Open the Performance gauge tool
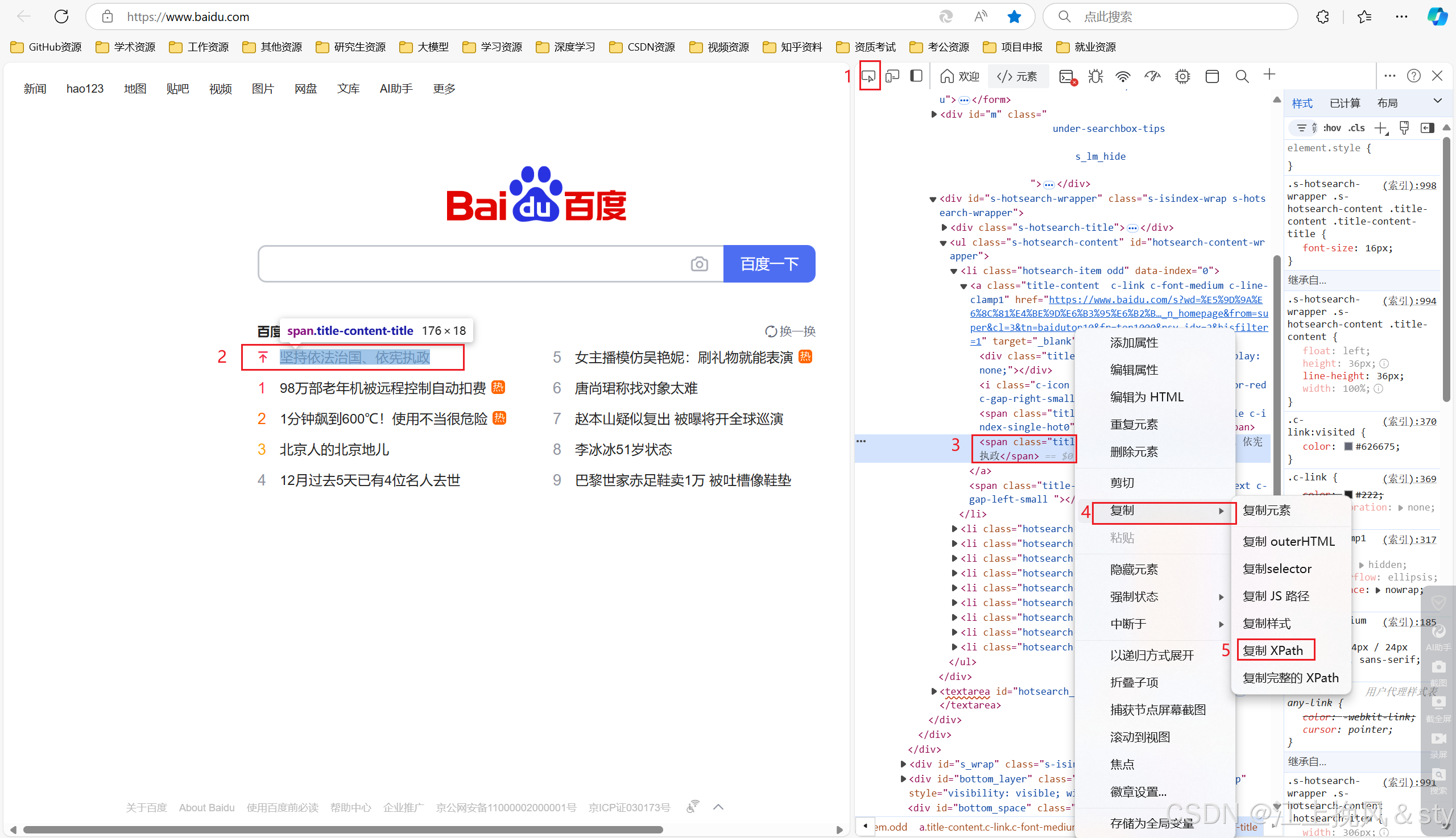 [1153, 77]
